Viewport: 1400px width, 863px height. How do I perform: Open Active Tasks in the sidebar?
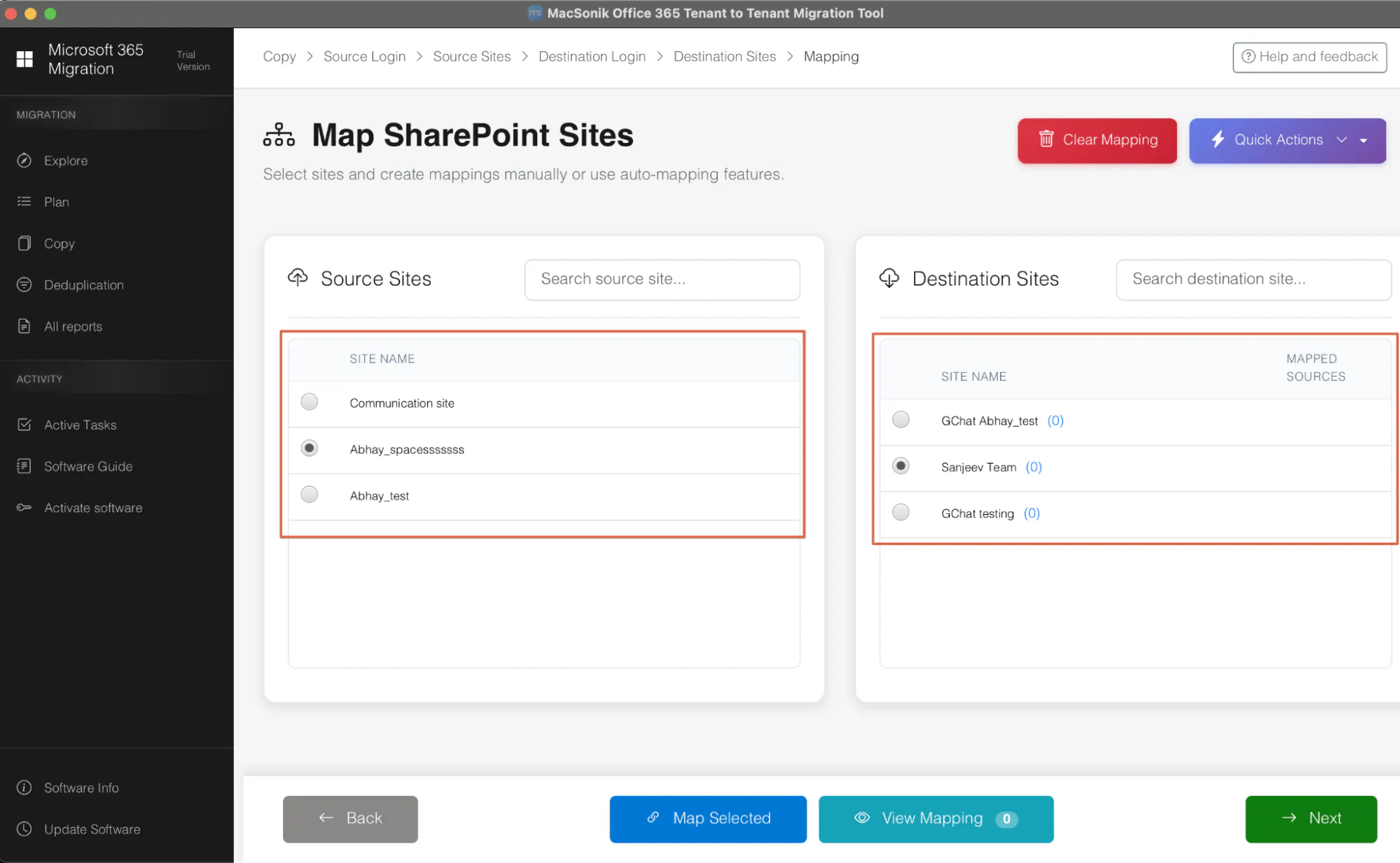[x=80, y=424]
